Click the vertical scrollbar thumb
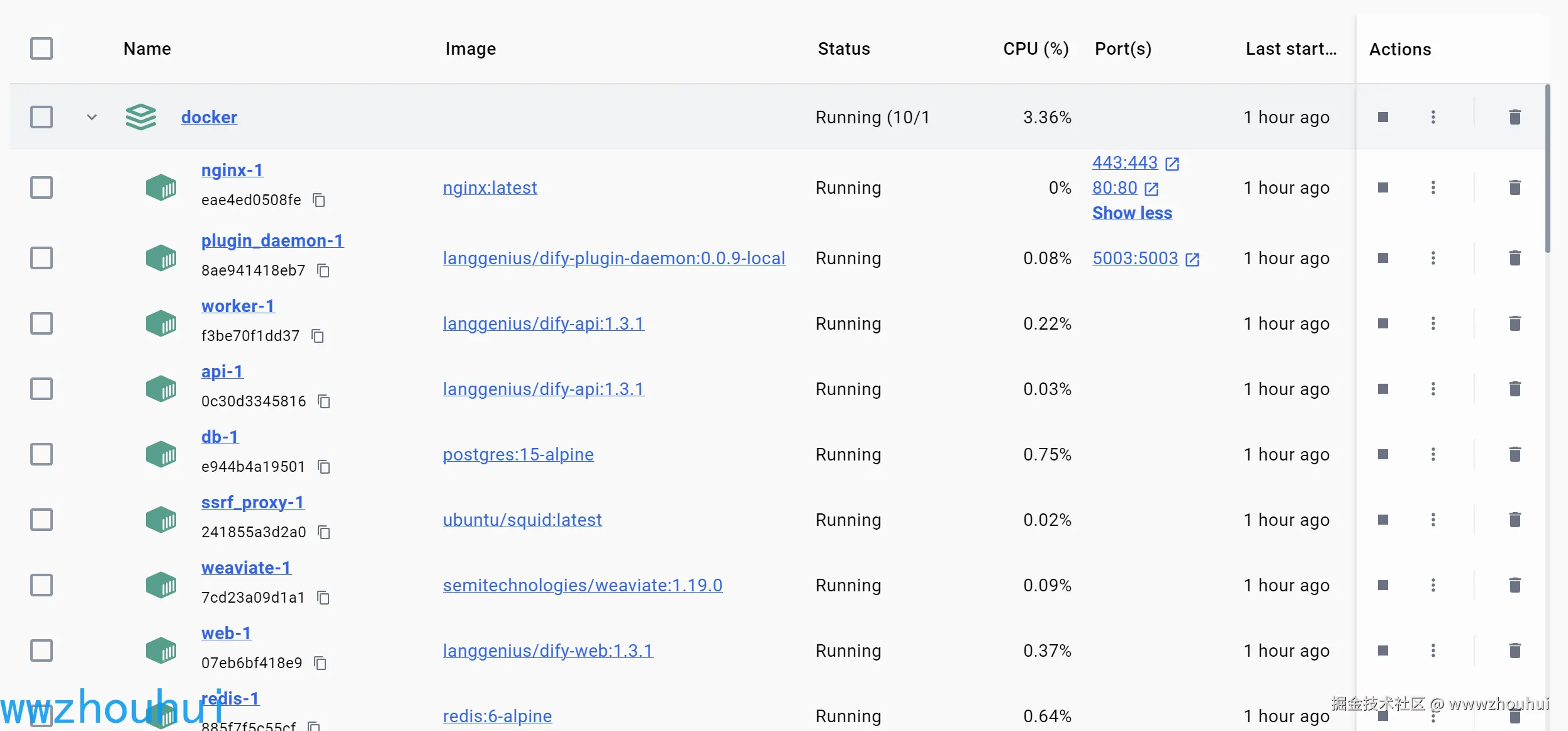This screenshot has width=1568, height=731. [x=1547, y=170]
